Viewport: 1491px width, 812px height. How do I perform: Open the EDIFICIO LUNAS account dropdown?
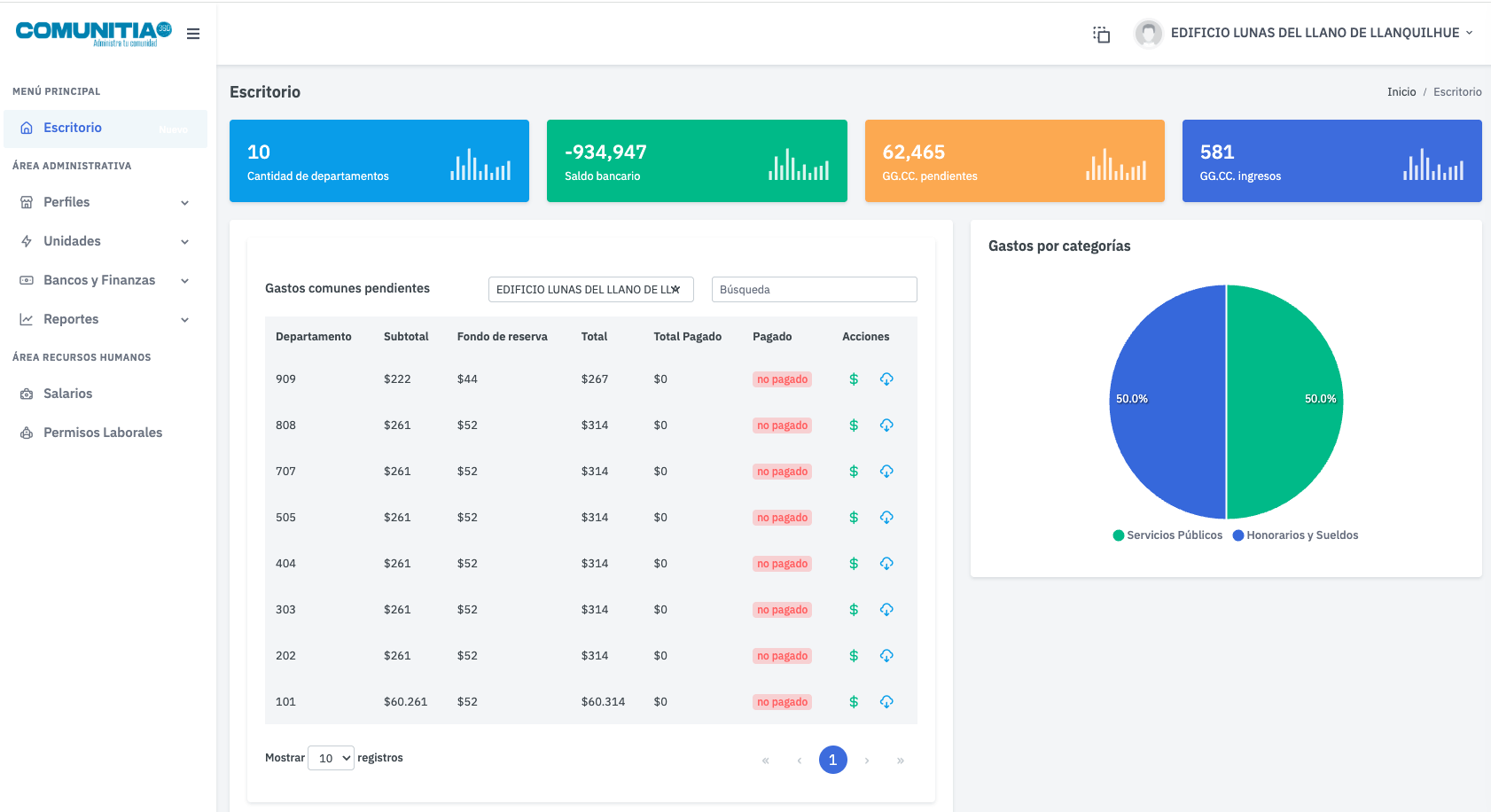click(1304, 33)
